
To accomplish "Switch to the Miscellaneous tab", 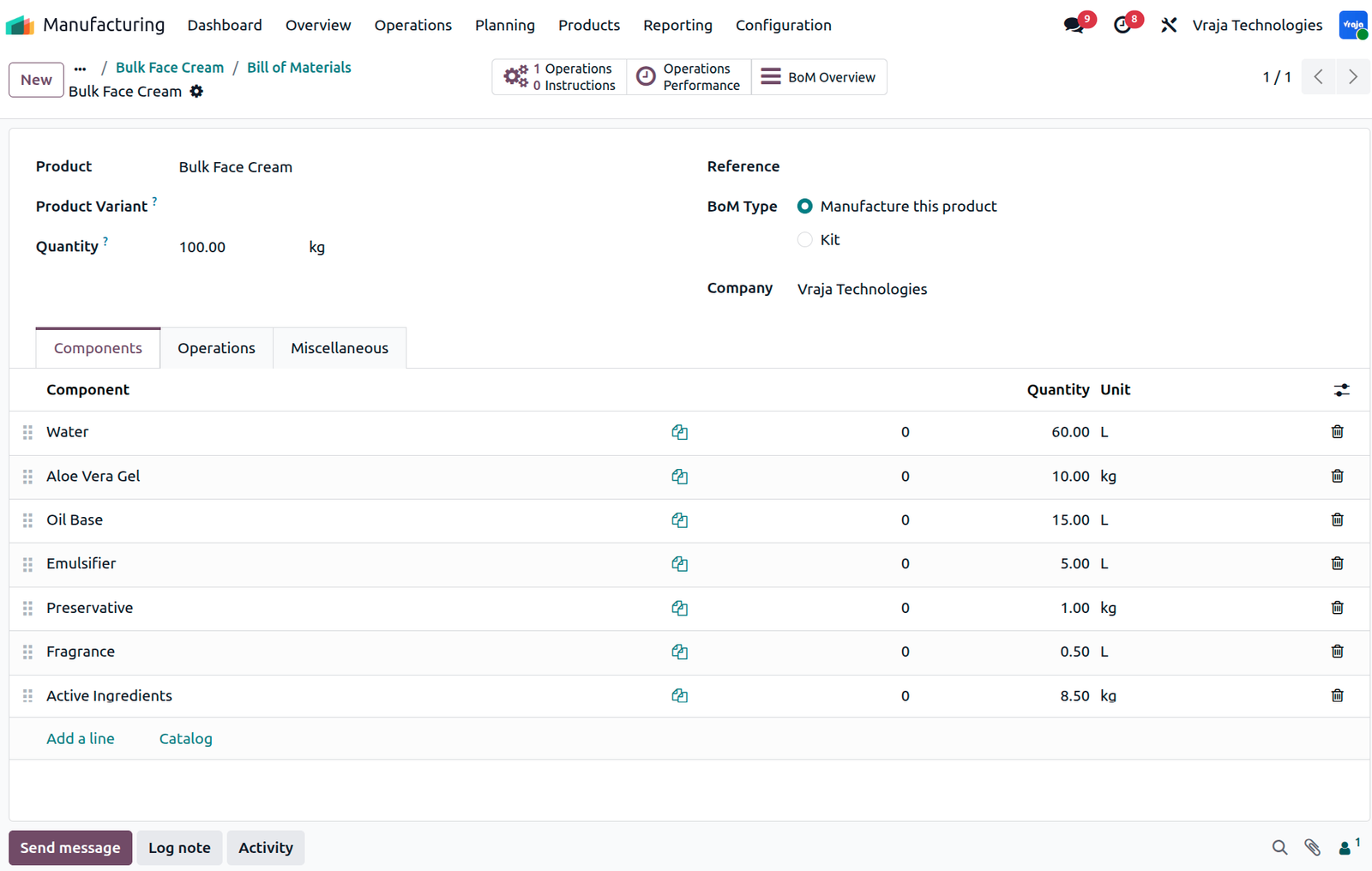I will (x=340, y=348).
